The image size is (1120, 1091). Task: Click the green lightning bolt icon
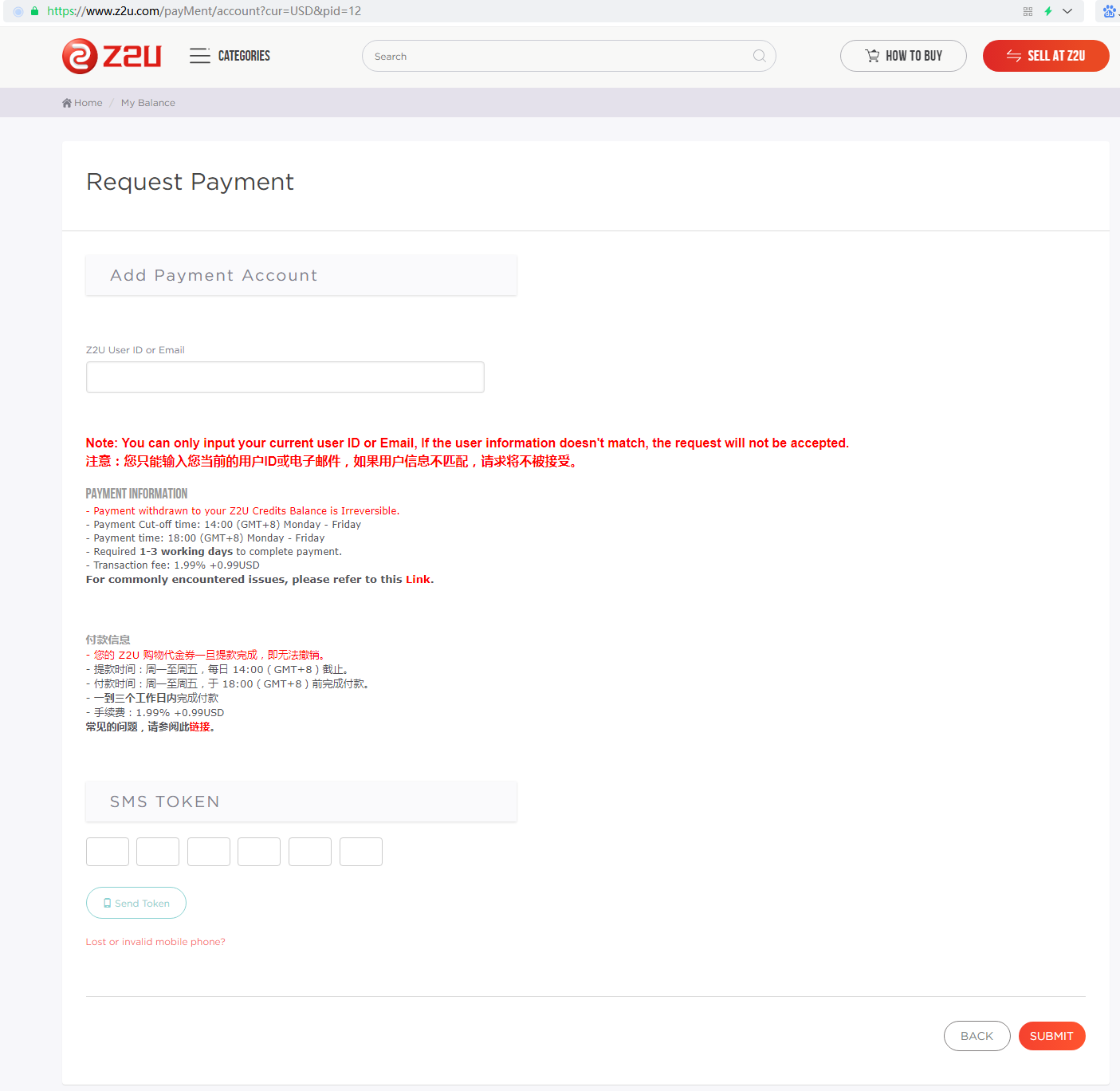(x=1048, y=11)
